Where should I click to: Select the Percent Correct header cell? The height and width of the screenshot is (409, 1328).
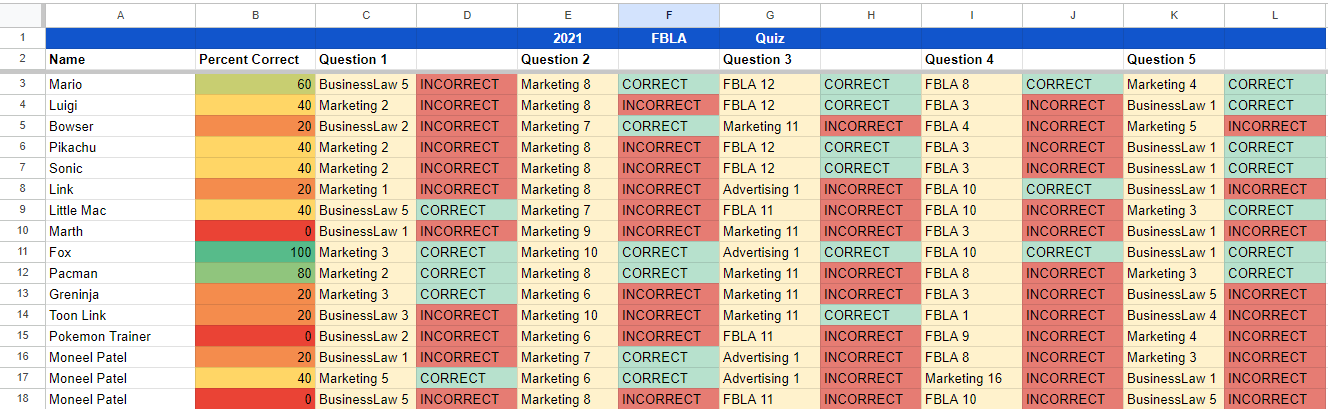click(255, 59)
